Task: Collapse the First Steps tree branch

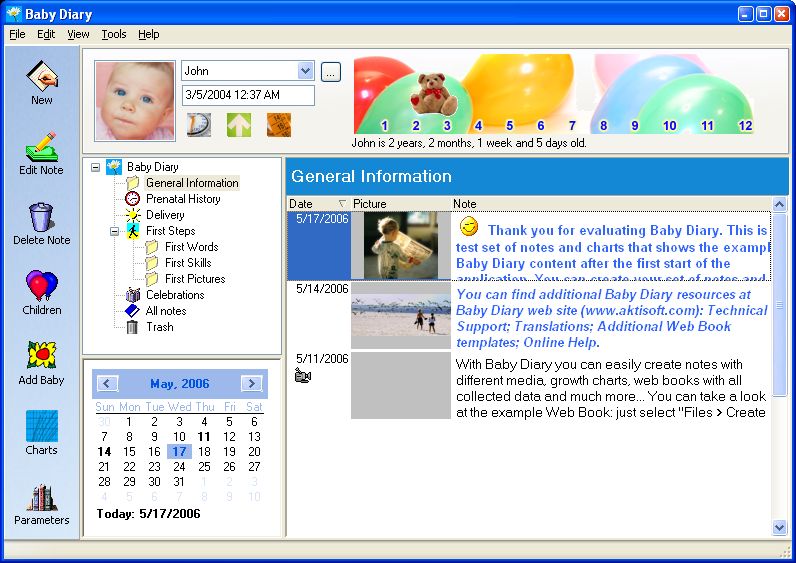Action: [115, 231]
